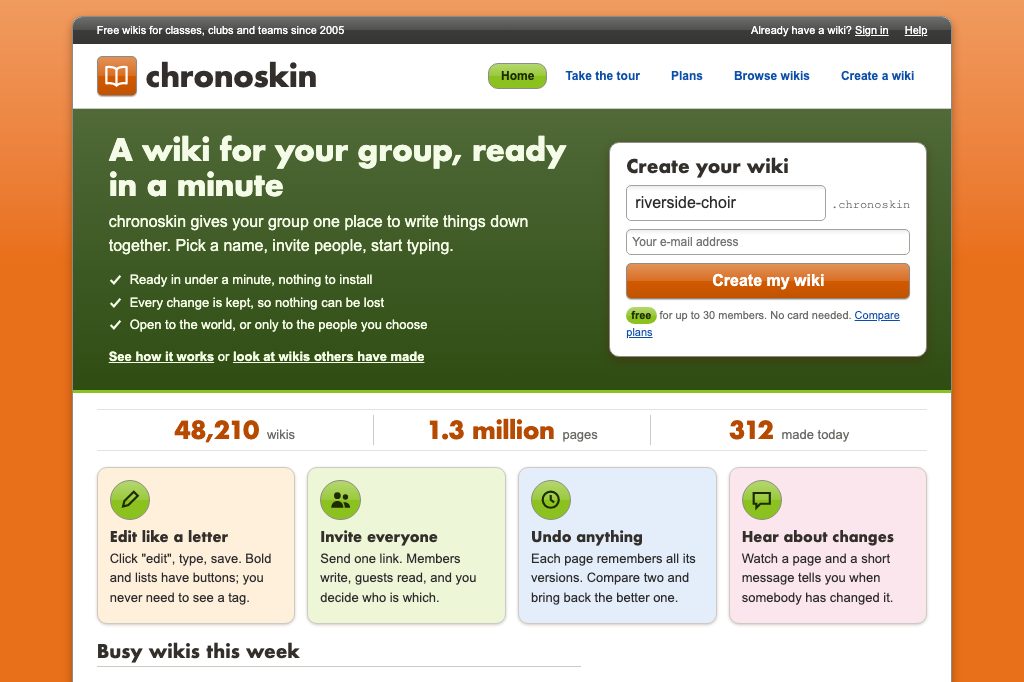Click the 48,210 wikis statistic
The image size is (1024, 682).
coord(234,430)
